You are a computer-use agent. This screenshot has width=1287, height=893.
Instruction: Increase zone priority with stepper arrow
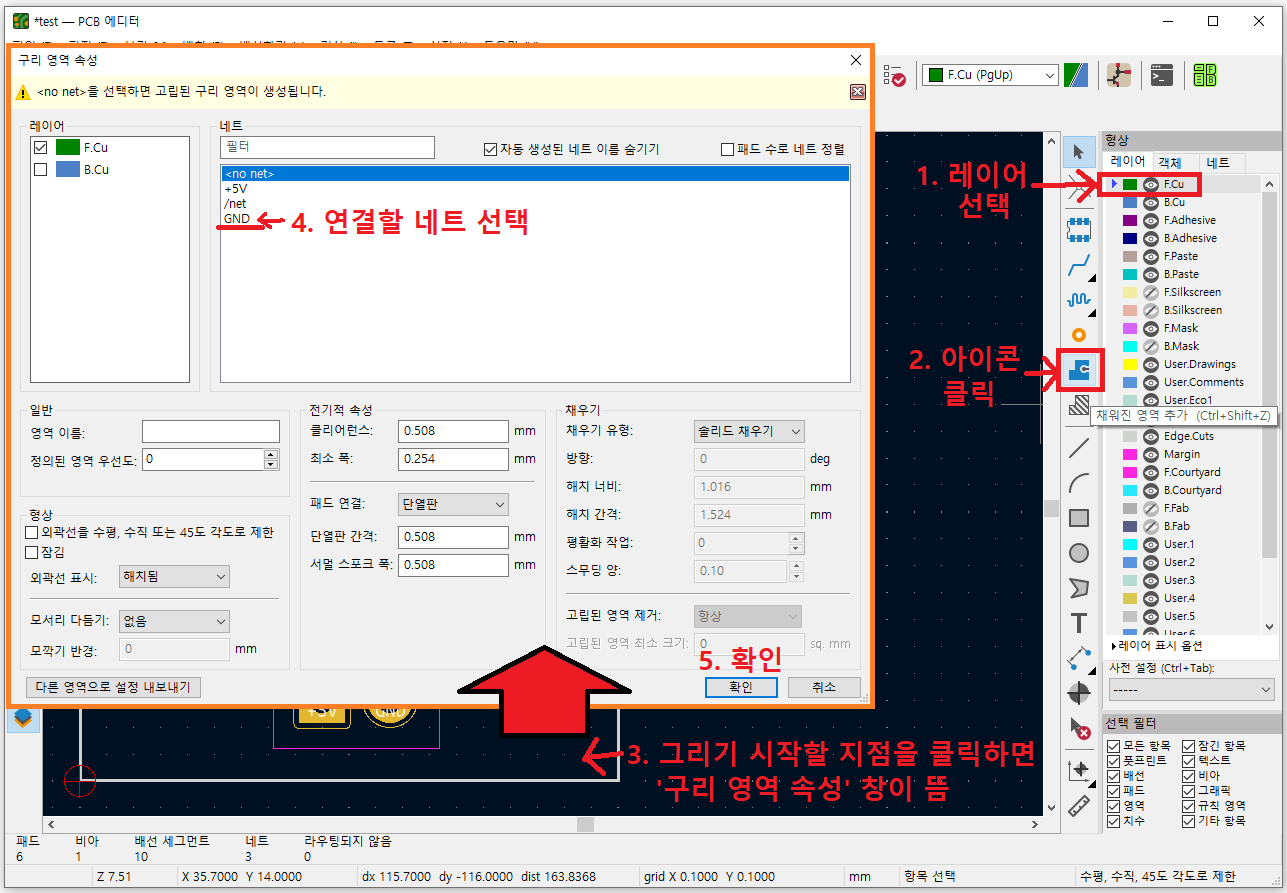tap(271, 454)
